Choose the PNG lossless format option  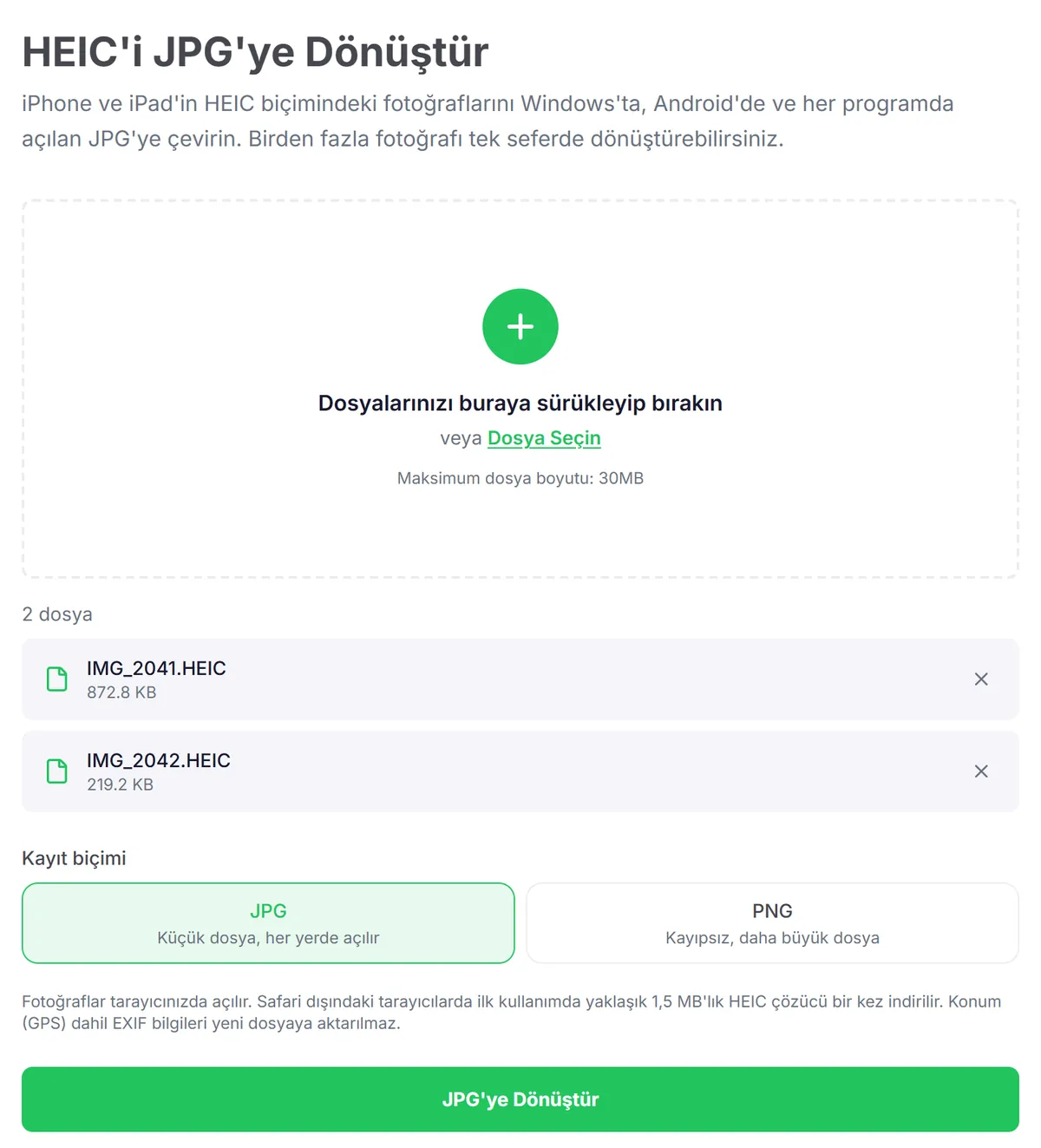click(x=772, y=923)
